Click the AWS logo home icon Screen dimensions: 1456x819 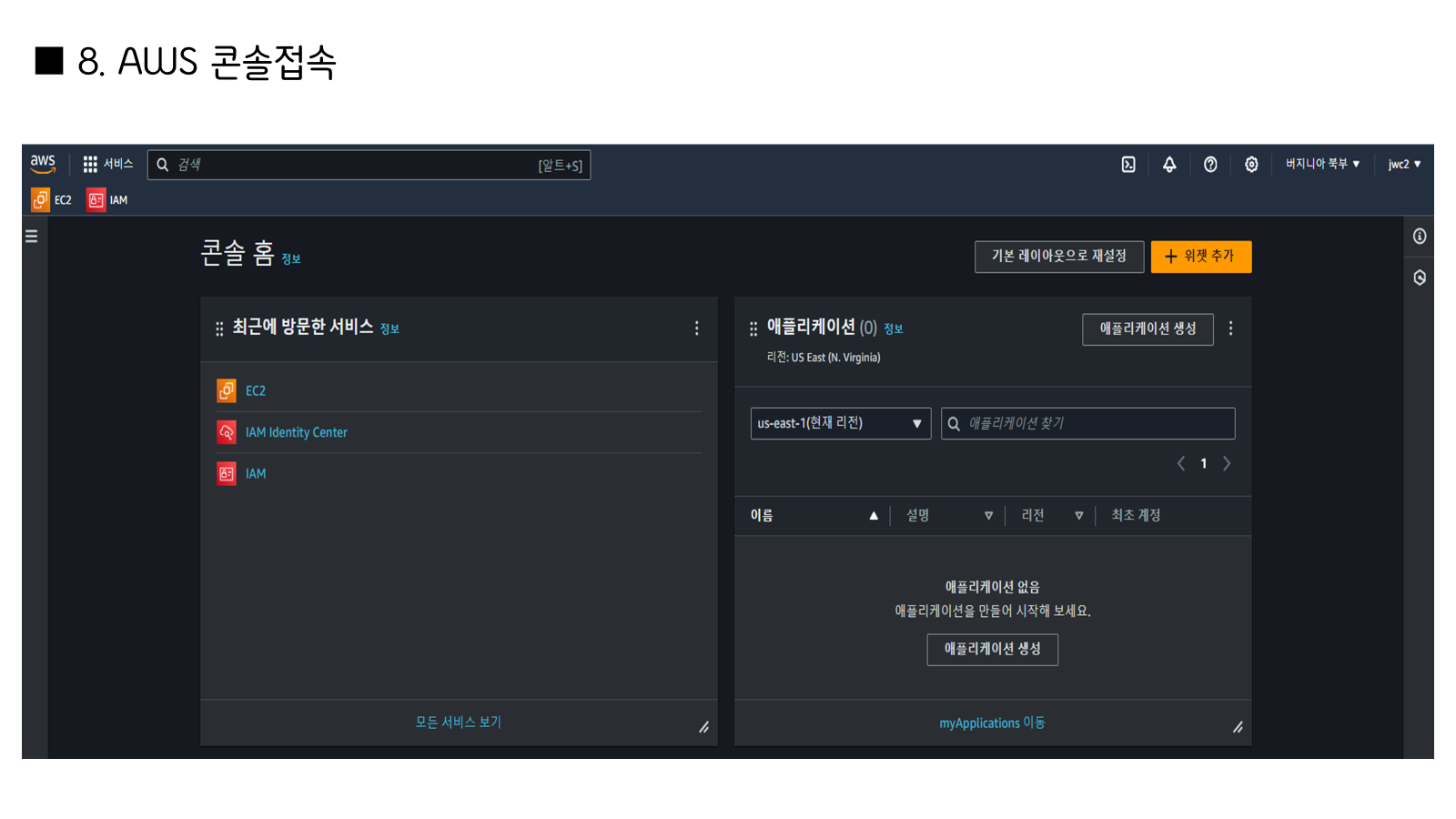[x=43, y=164]
